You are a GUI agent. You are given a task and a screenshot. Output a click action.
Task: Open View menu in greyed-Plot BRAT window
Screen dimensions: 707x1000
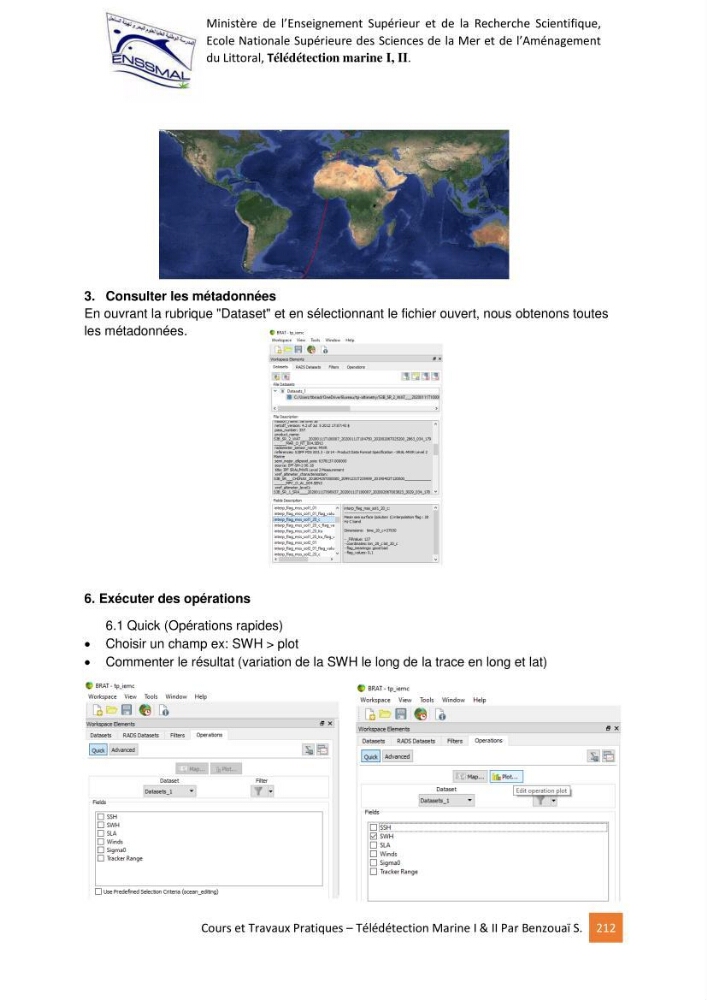click(x=130, y=696)
